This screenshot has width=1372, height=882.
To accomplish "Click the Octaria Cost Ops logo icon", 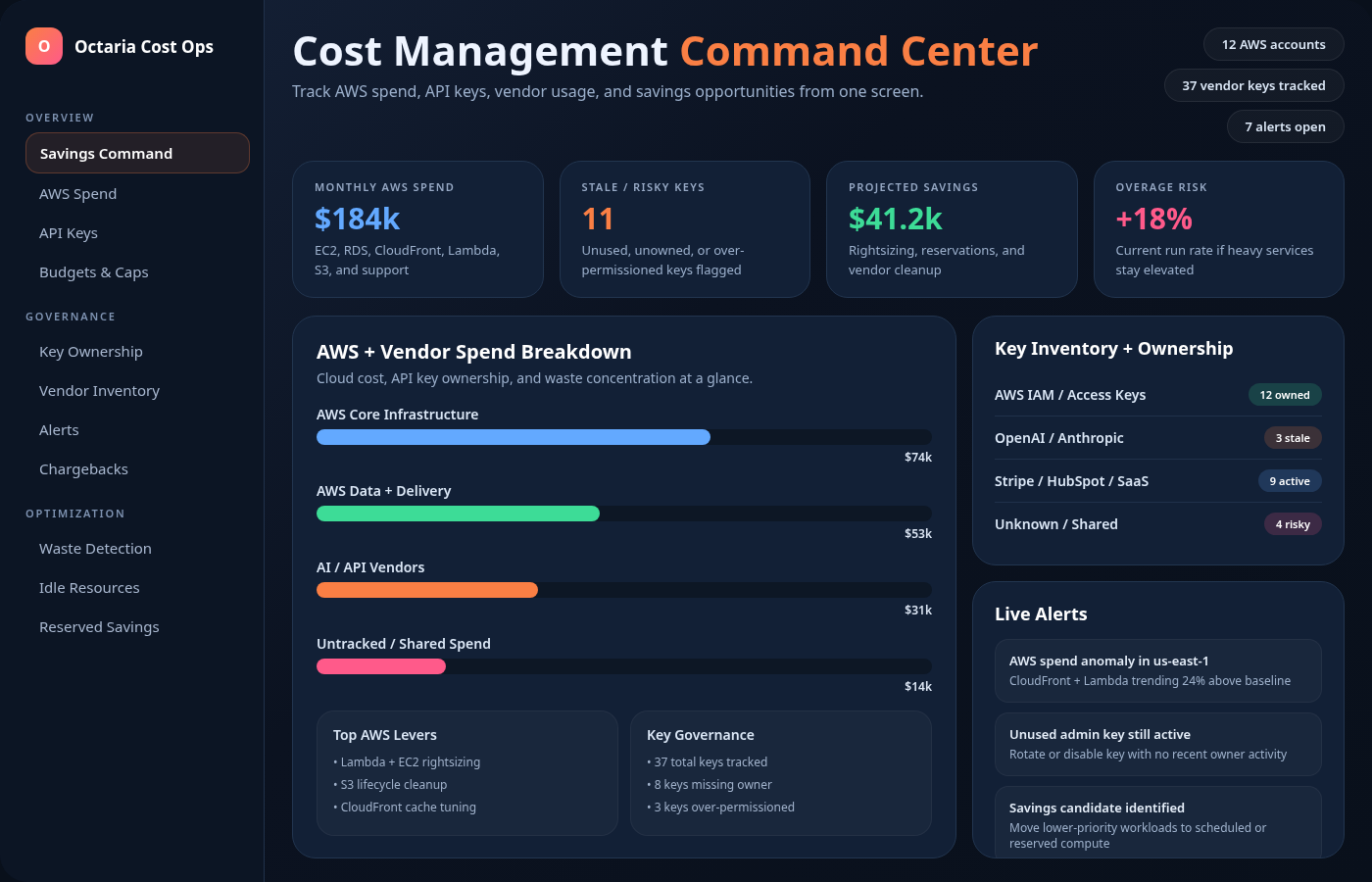I will pos(43,46).
